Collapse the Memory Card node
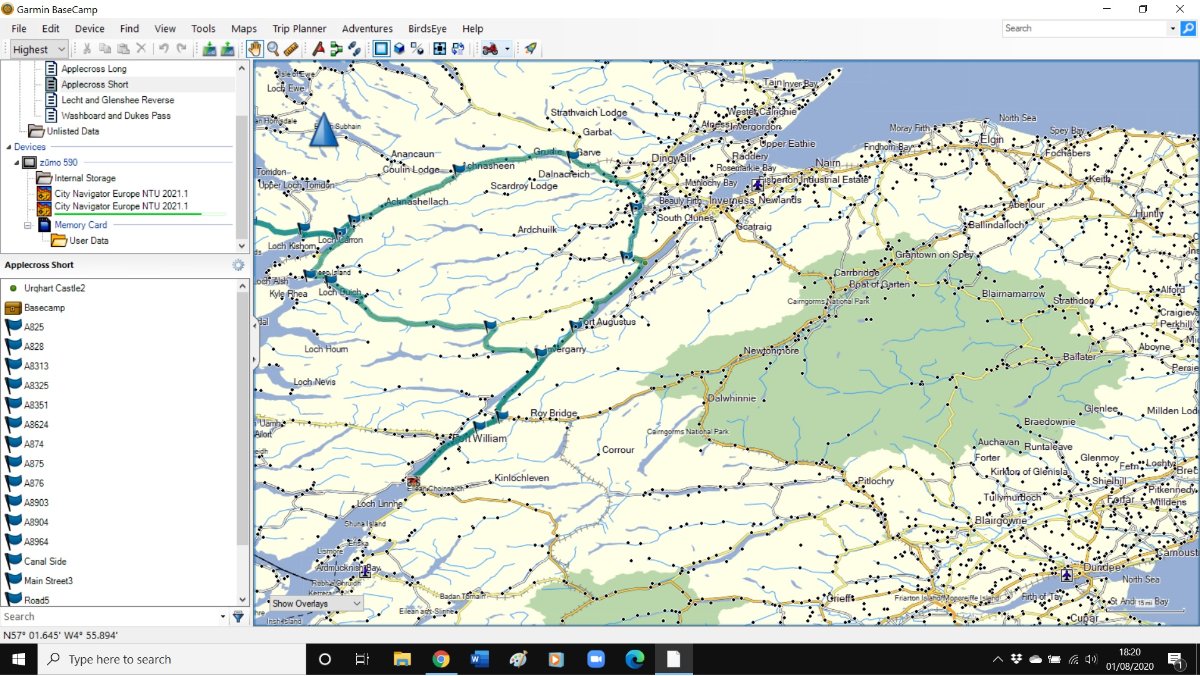 coord(28,225)
